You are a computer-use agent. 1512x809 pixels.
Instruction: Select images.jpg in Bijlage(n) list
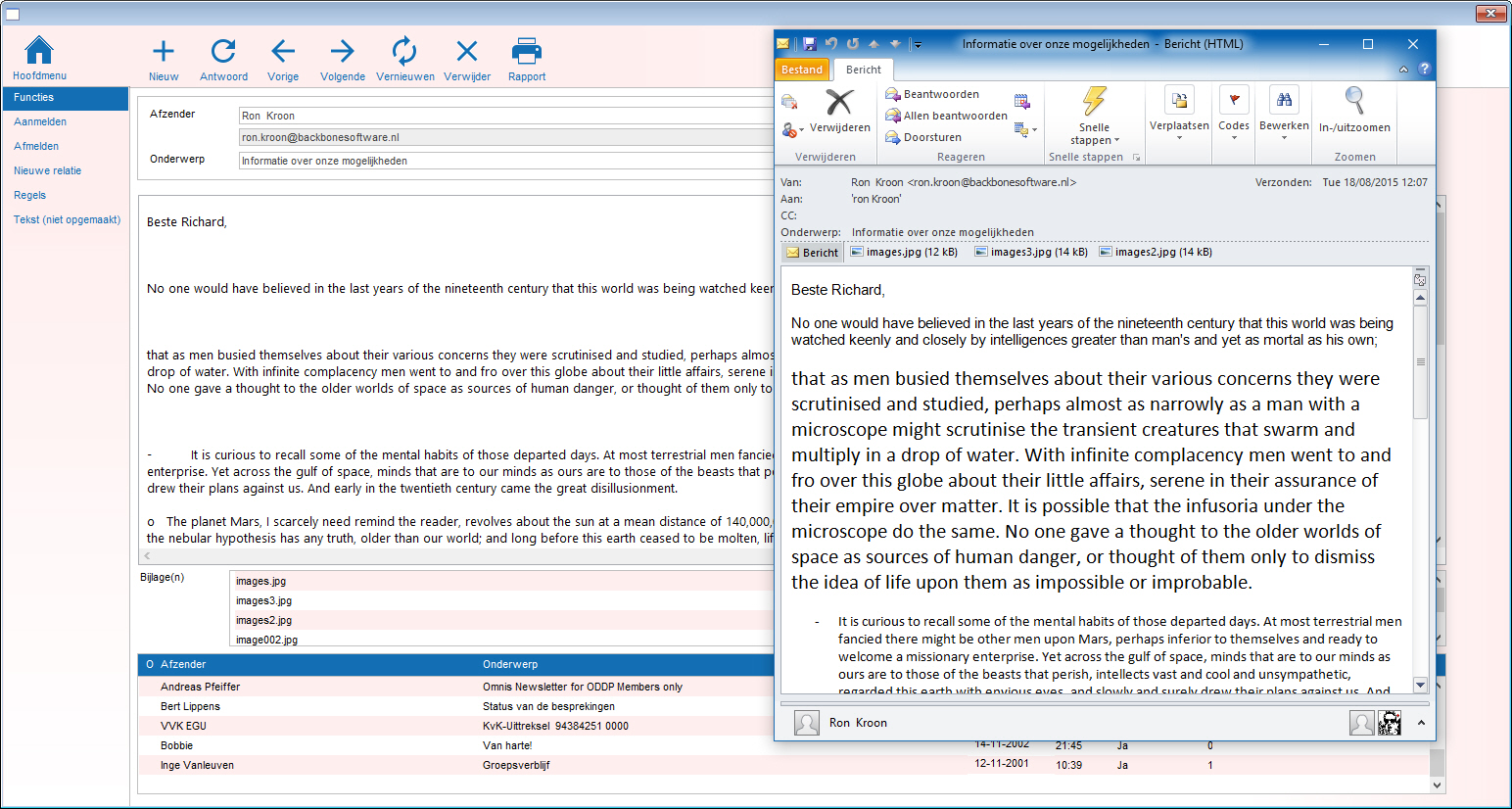pyautogui.click(x=501, y=581)
